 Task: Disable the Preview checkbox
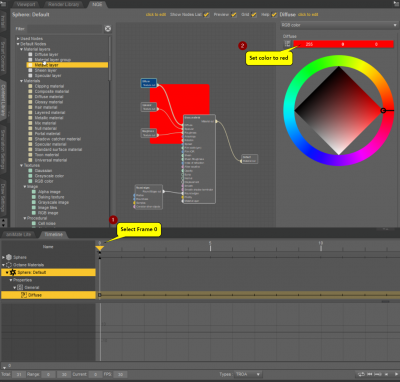[234, 15]
